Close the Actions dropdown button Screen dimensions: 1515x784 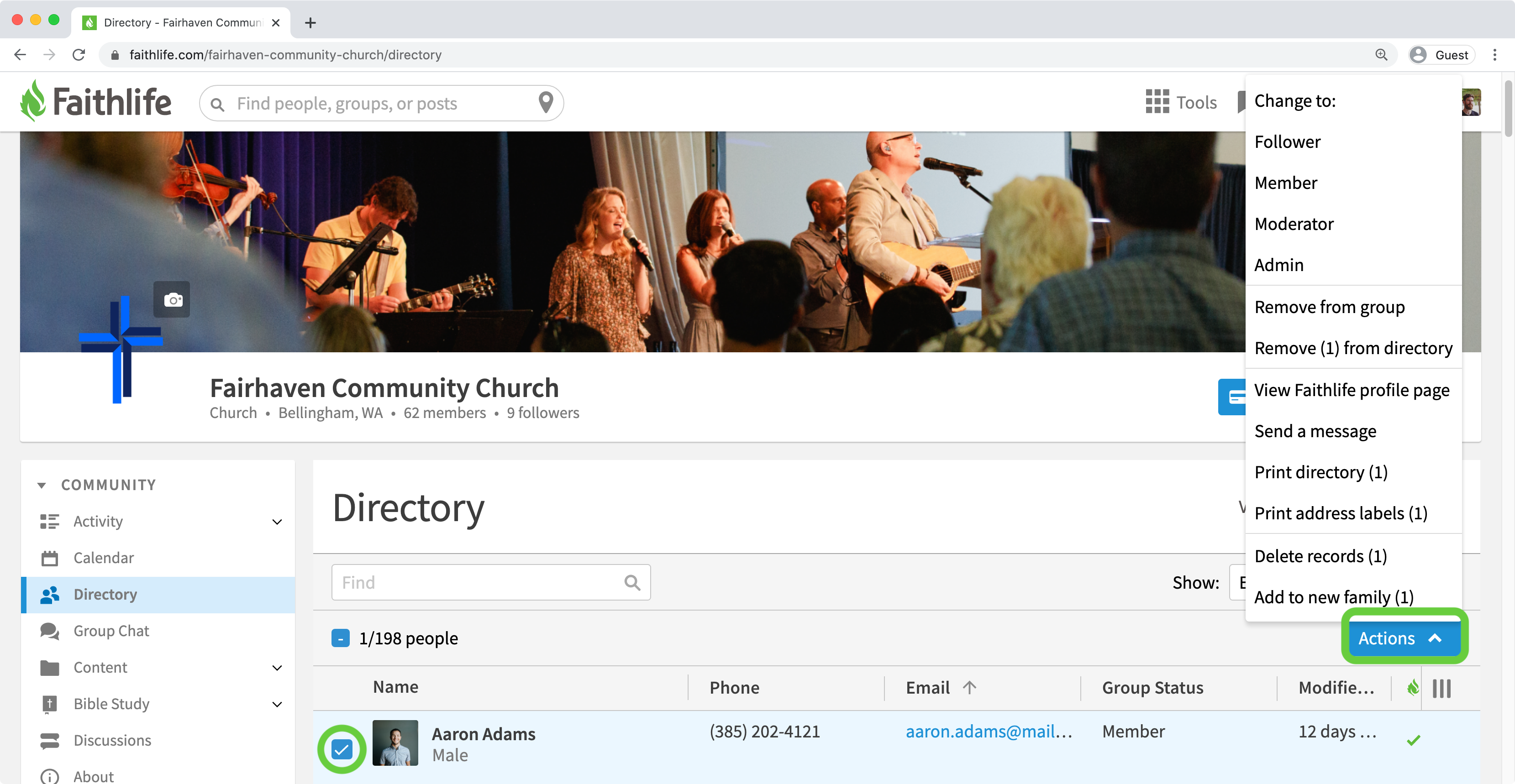1405,638
